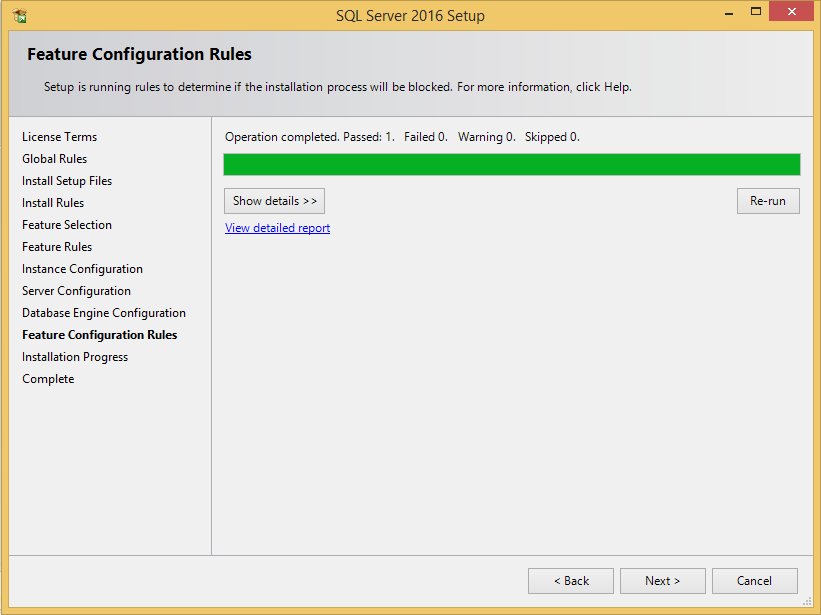Select Instance Configuration step
821x615 pixels.
click(82, 269)
